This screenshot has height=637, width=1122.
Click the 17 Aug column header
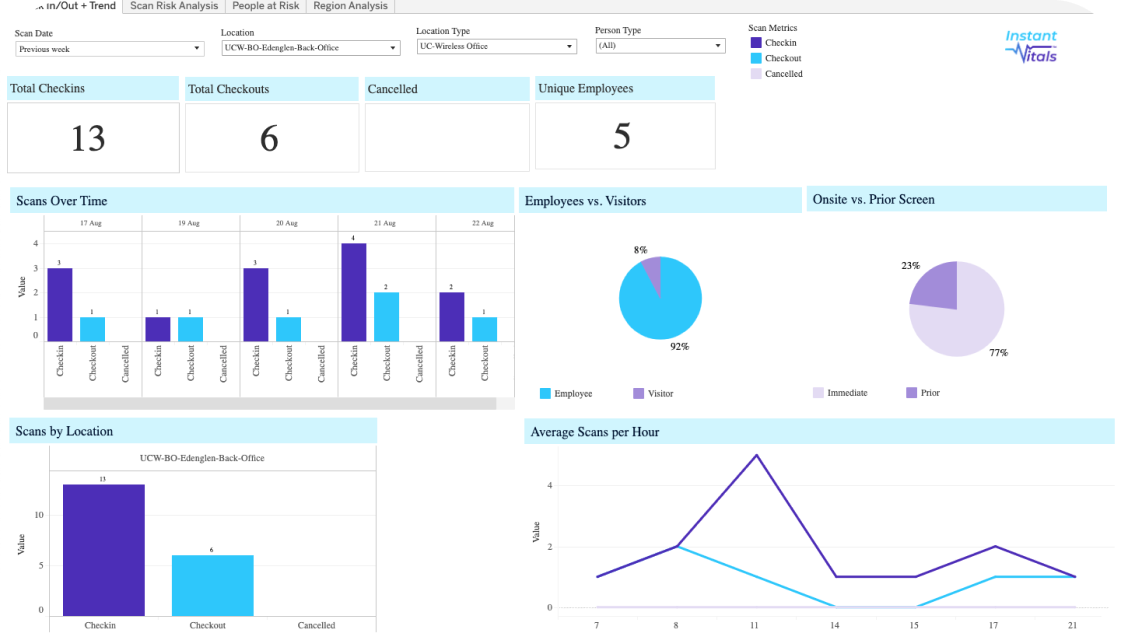(91, 223)
